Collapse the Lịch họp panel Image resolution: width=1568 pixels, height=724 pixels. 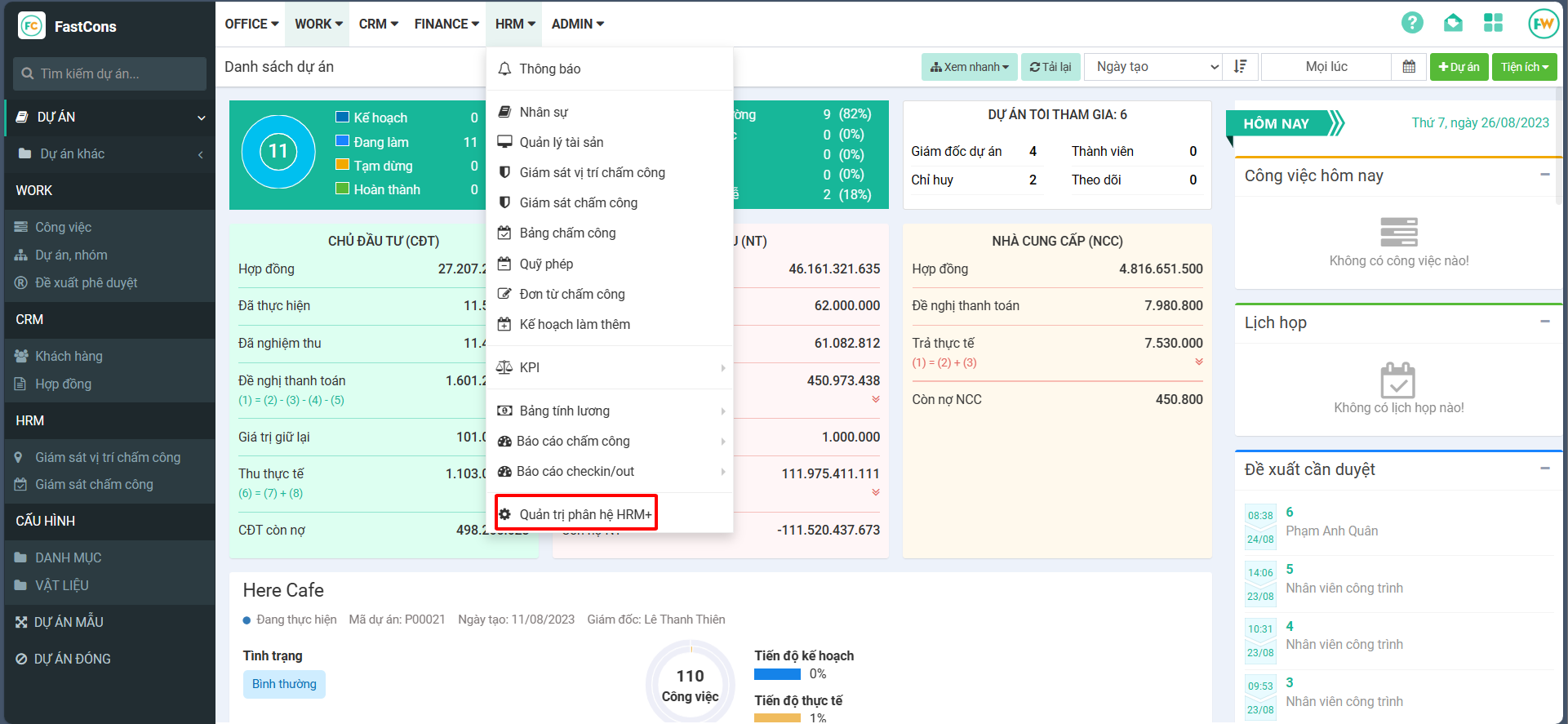pos(1544,322)
